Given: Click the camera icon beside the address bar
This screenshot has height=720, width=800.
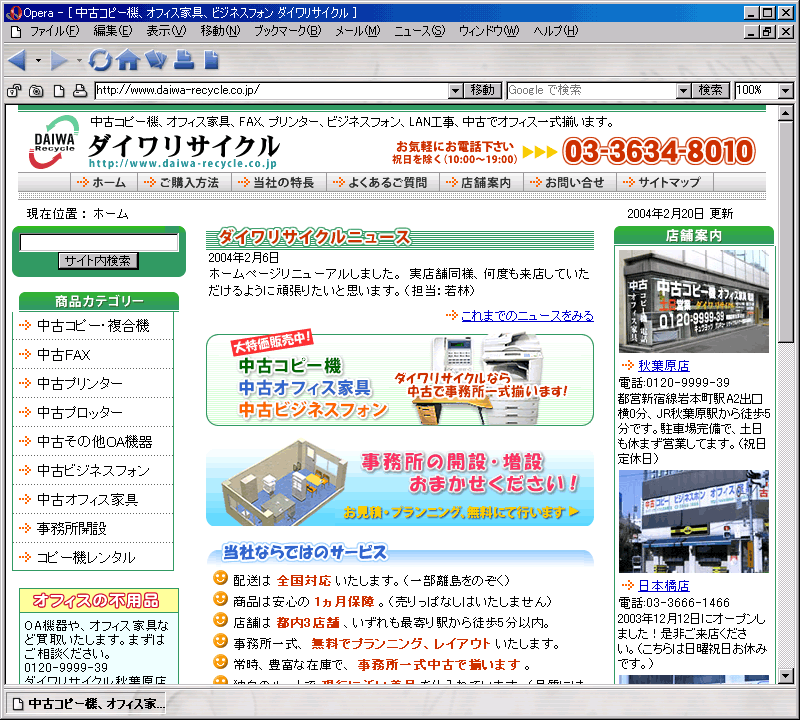Looking at the screenshot, I should point(36,91).
